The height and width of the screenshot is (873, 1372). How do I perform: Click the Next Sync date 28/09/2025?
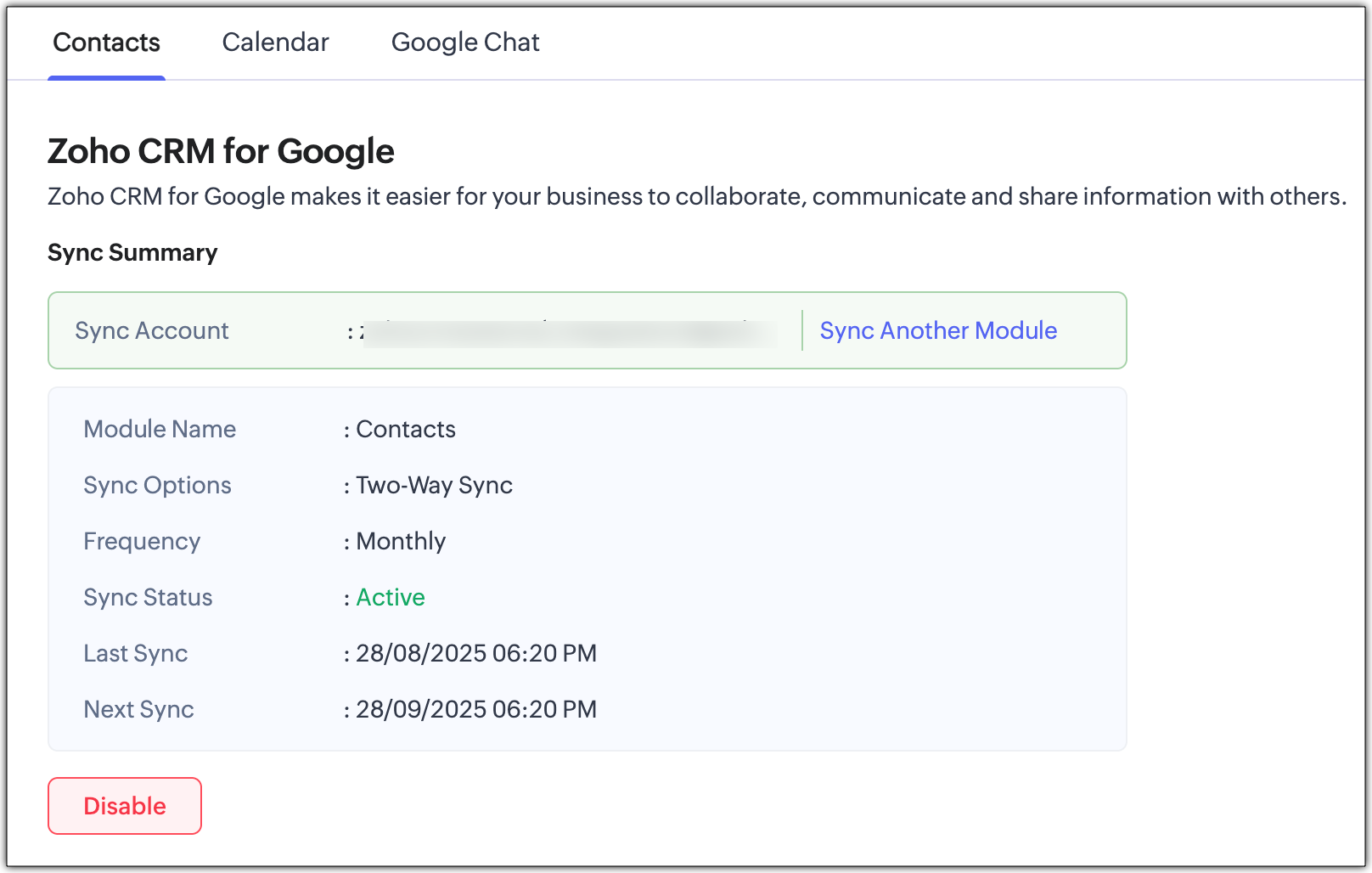click(x=475, y=709)
